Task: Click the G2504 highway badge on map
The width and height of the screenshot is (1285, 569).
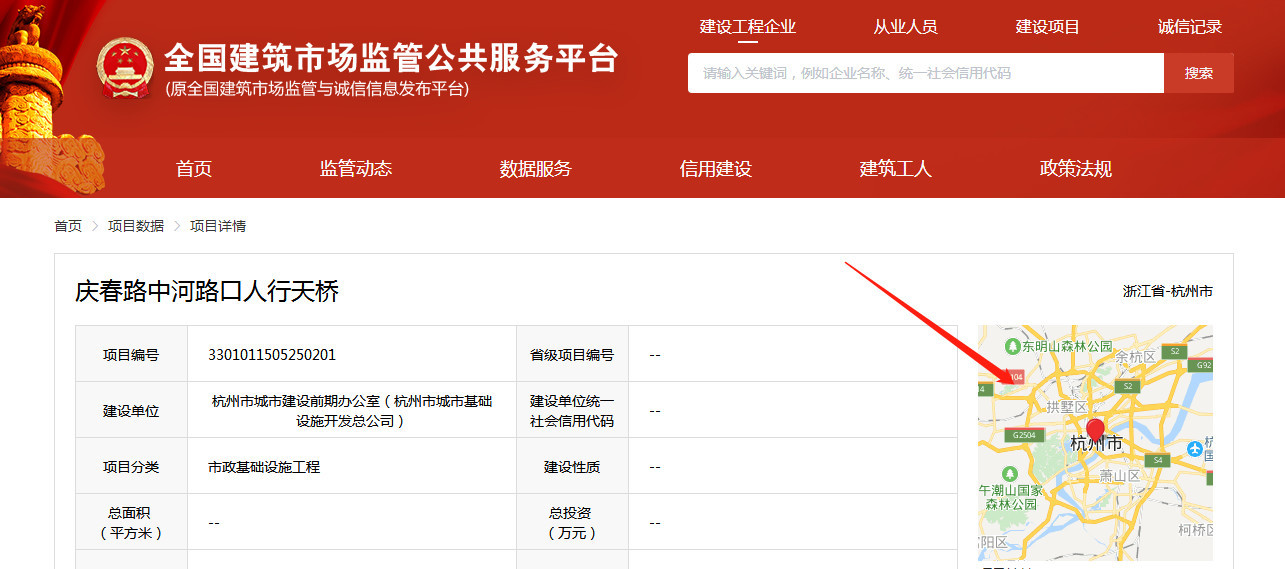Action: 1025,436
